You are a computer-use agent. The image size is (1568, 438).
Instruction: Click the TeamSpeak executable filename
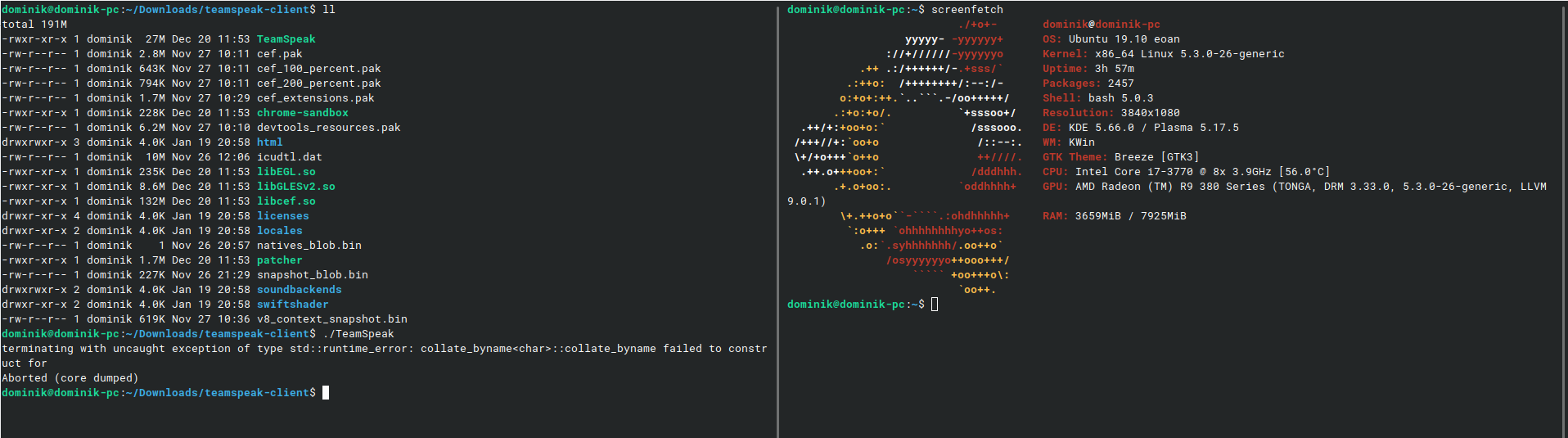pyautogui.click(x=286, y=39)
